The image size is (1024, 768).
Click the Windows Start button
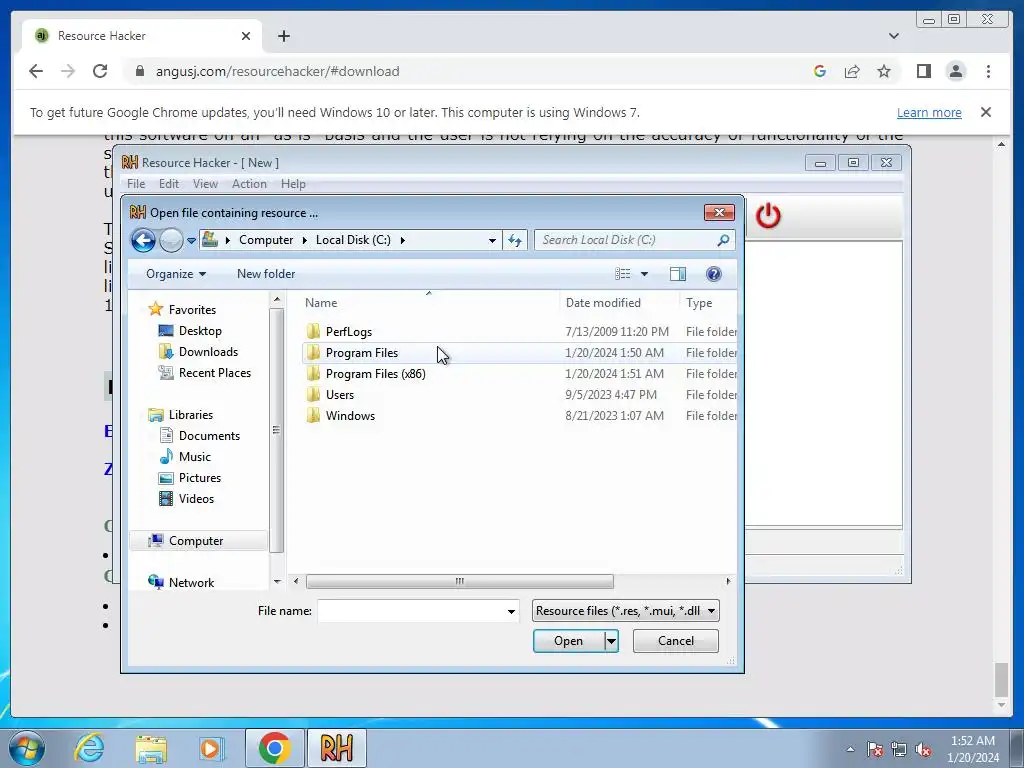point(27,748)
